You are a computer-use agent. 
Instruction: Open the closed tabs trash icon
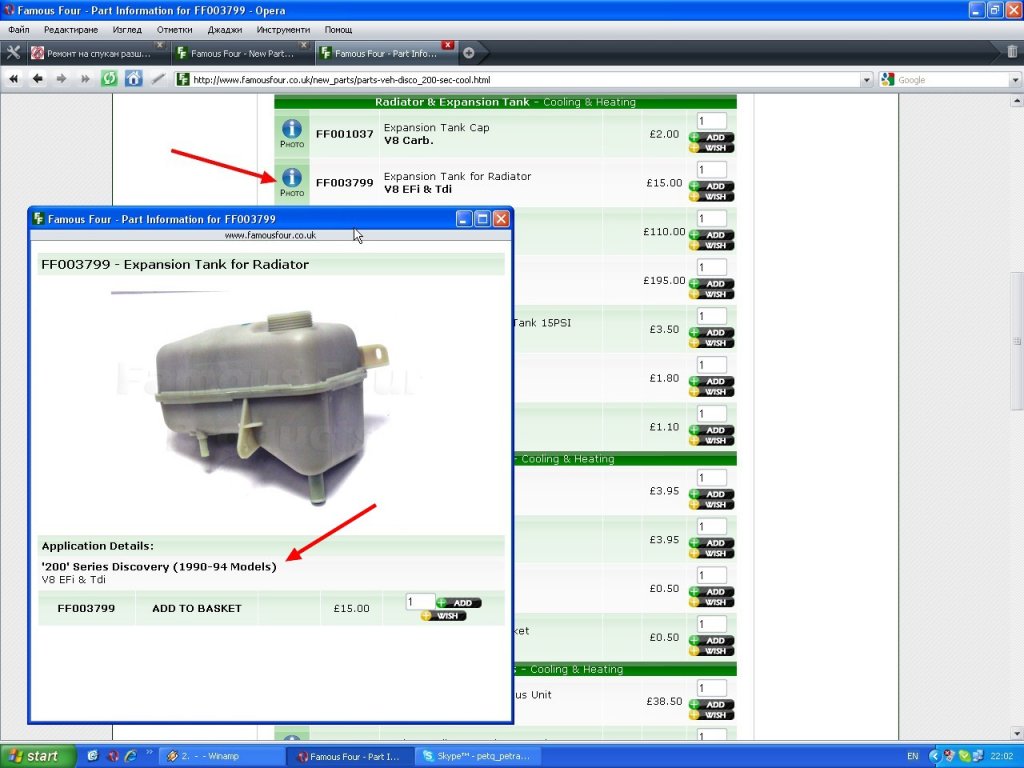[x=1012, y=53]
